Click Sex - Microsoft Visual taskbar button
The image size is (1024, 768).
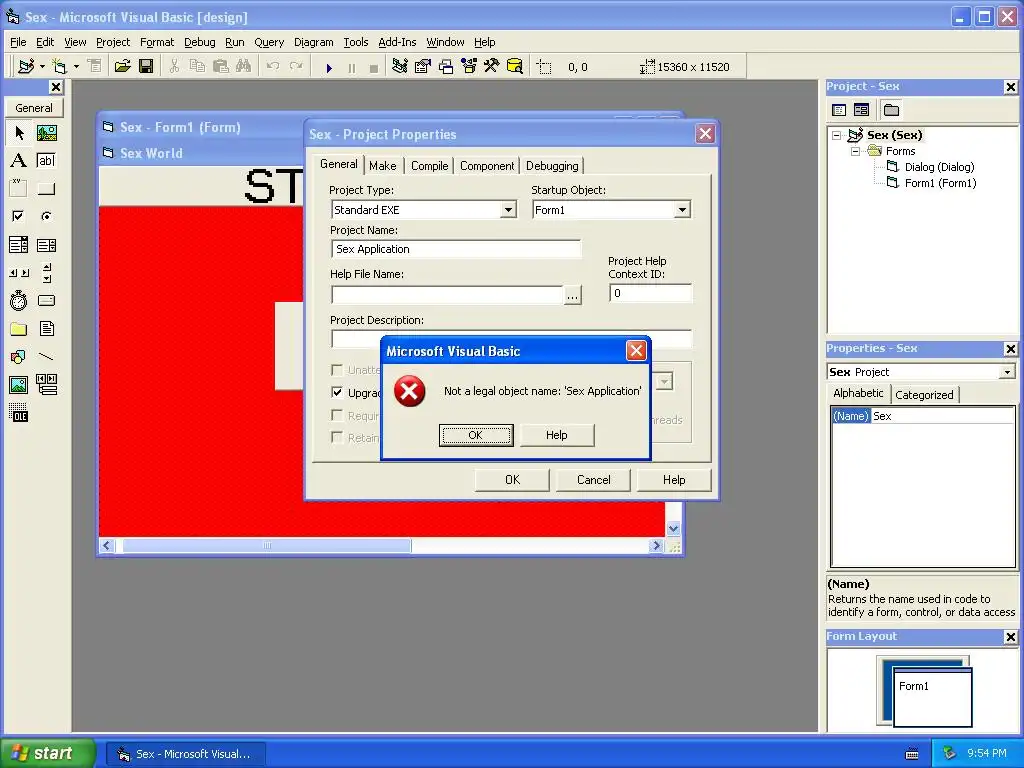click(x=185, y=754)
